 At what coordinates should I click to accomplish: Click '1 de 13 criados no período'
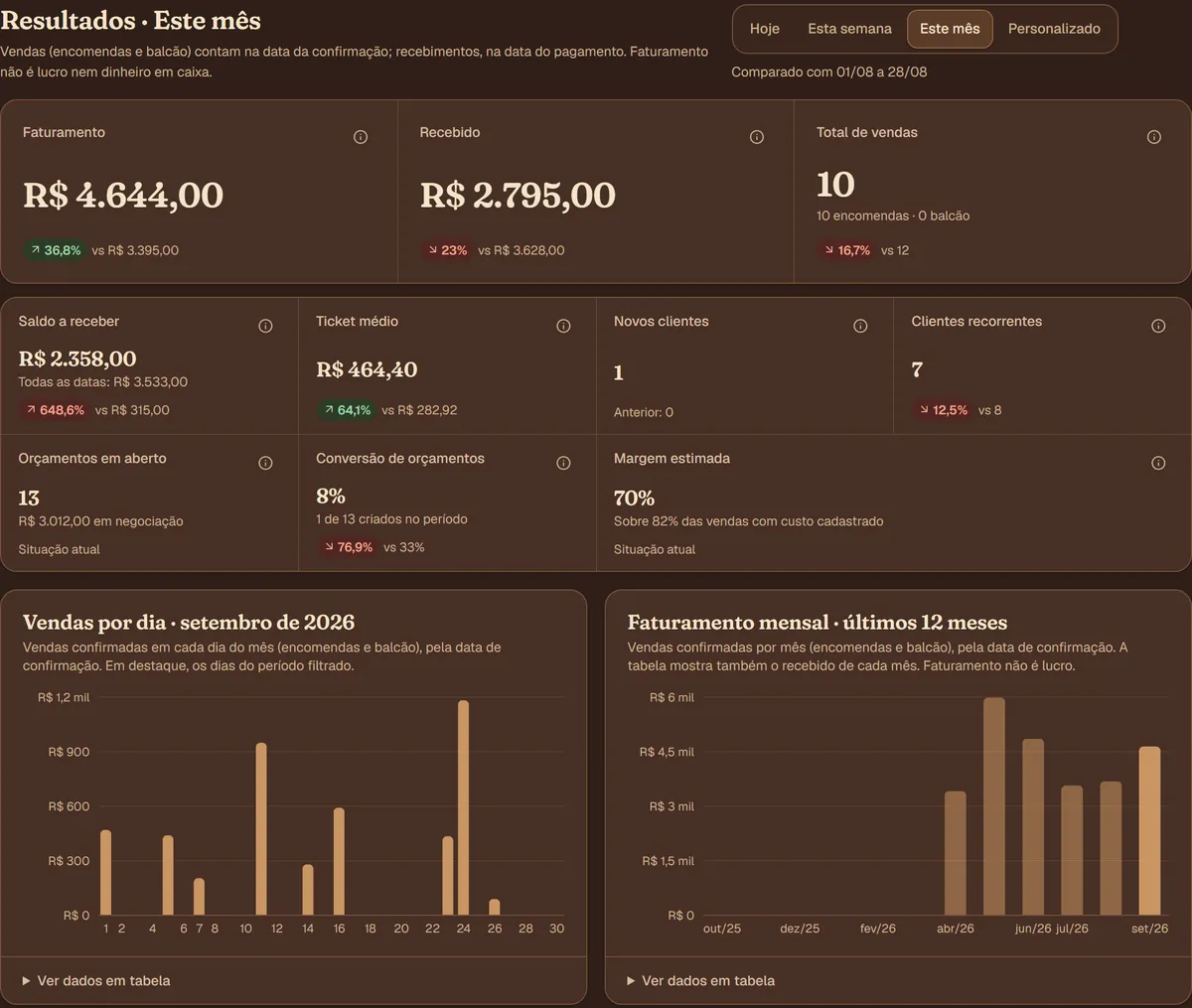click(391, 519)
